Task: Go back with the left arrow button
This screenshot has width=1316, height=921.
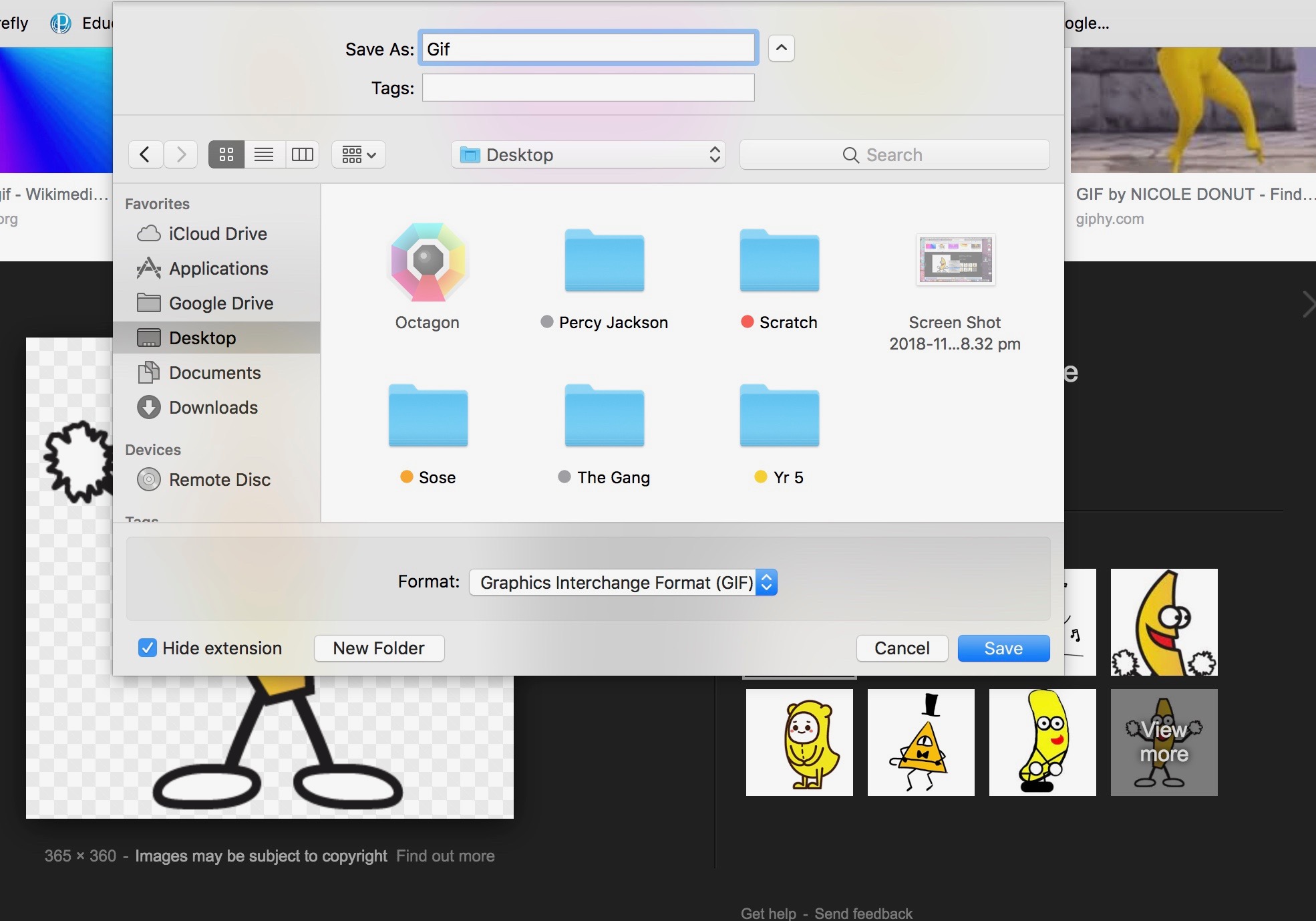Action: coord(146,155)
